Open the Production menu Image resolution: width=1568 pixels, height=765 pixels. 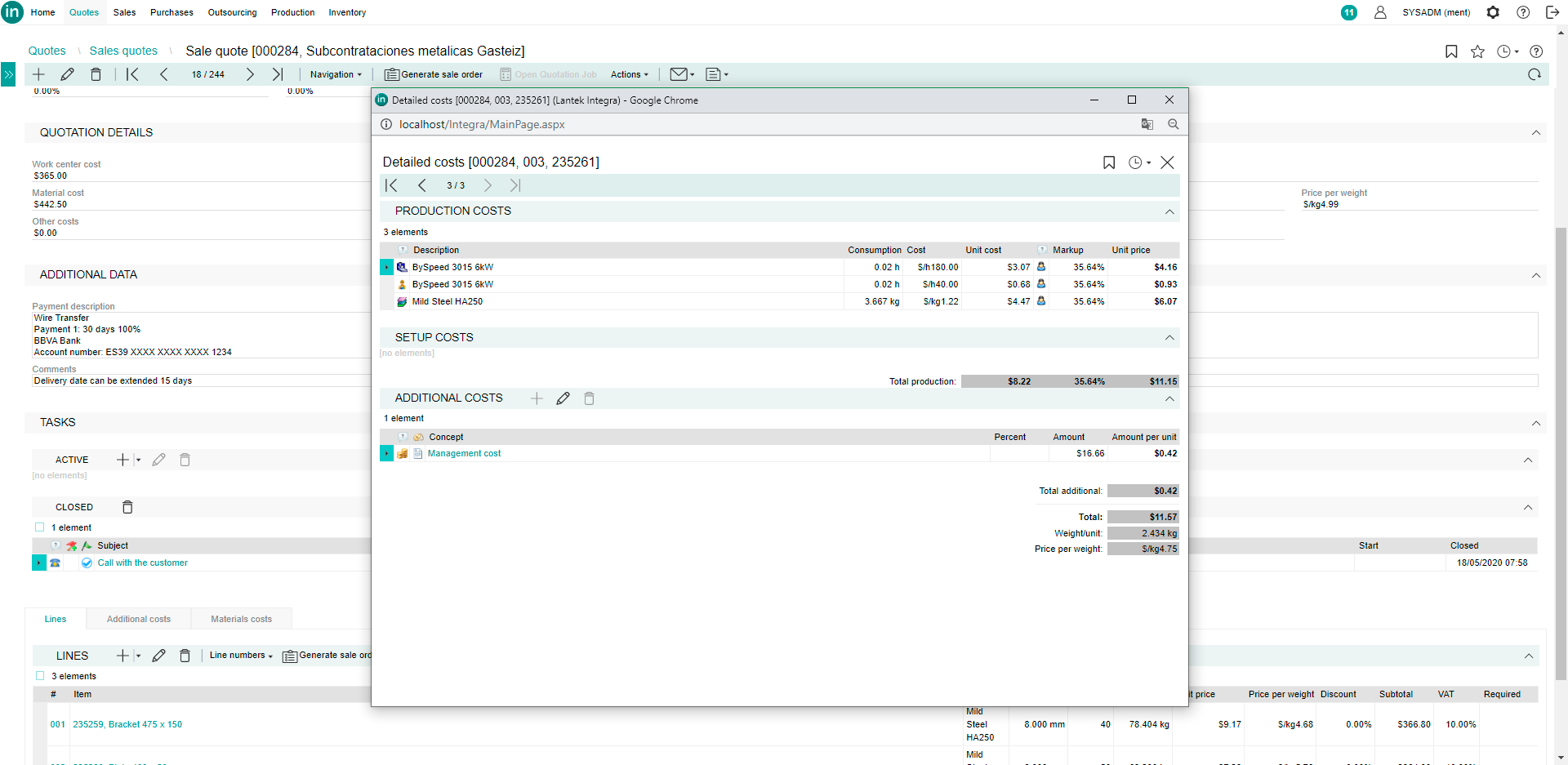tap(292, 12)
